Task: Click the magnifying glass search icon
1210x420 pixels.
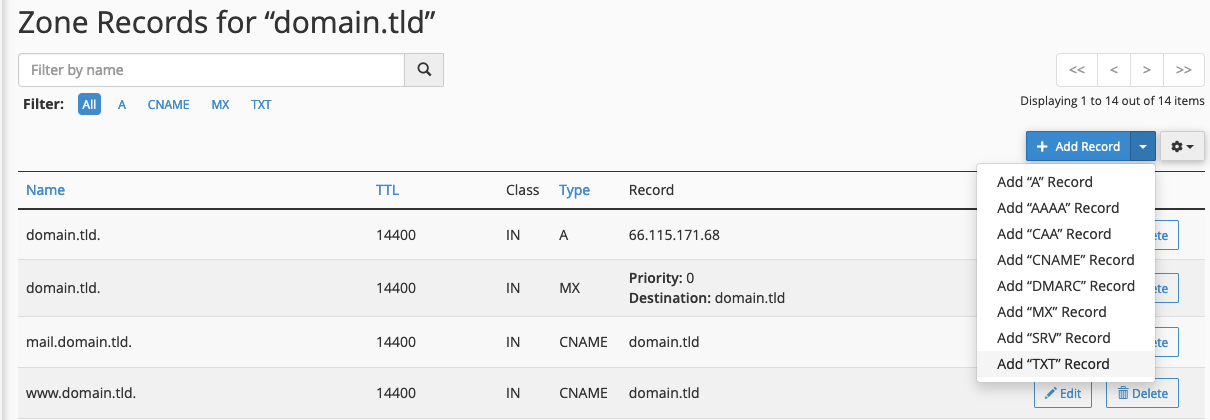Action: click(424, 70)
